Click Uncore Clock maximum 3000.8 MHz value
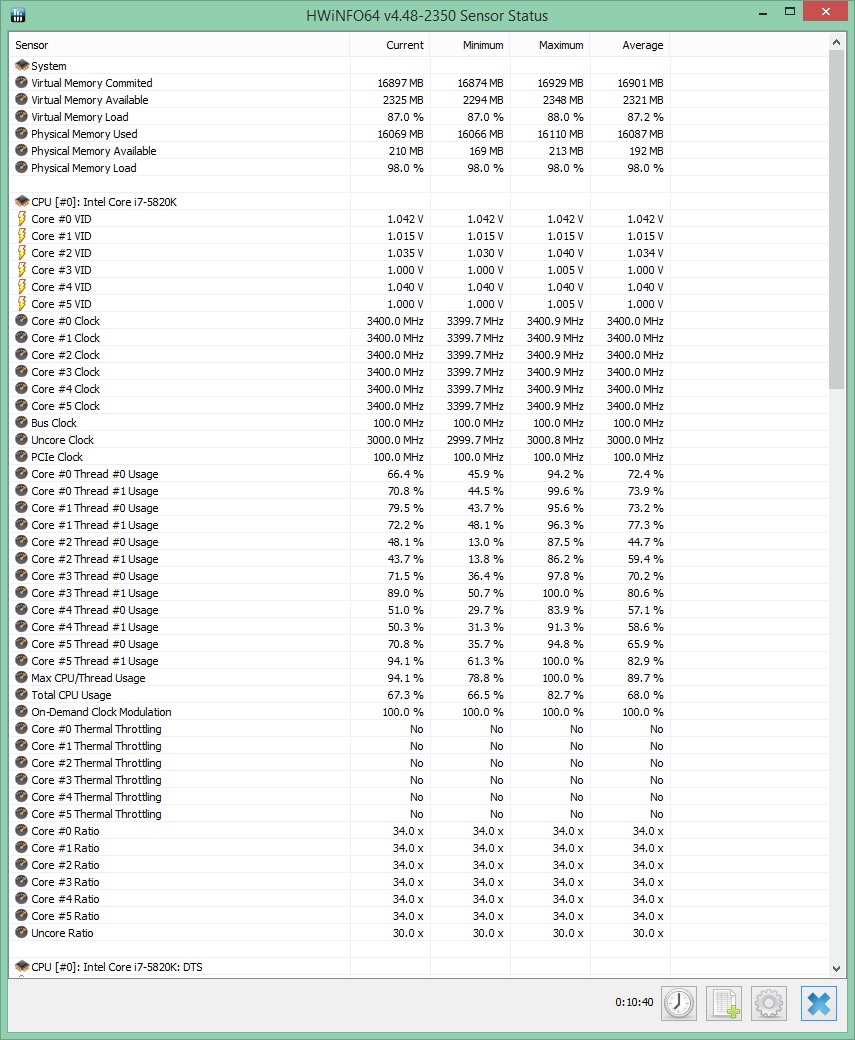 click(x=555, y=440)
